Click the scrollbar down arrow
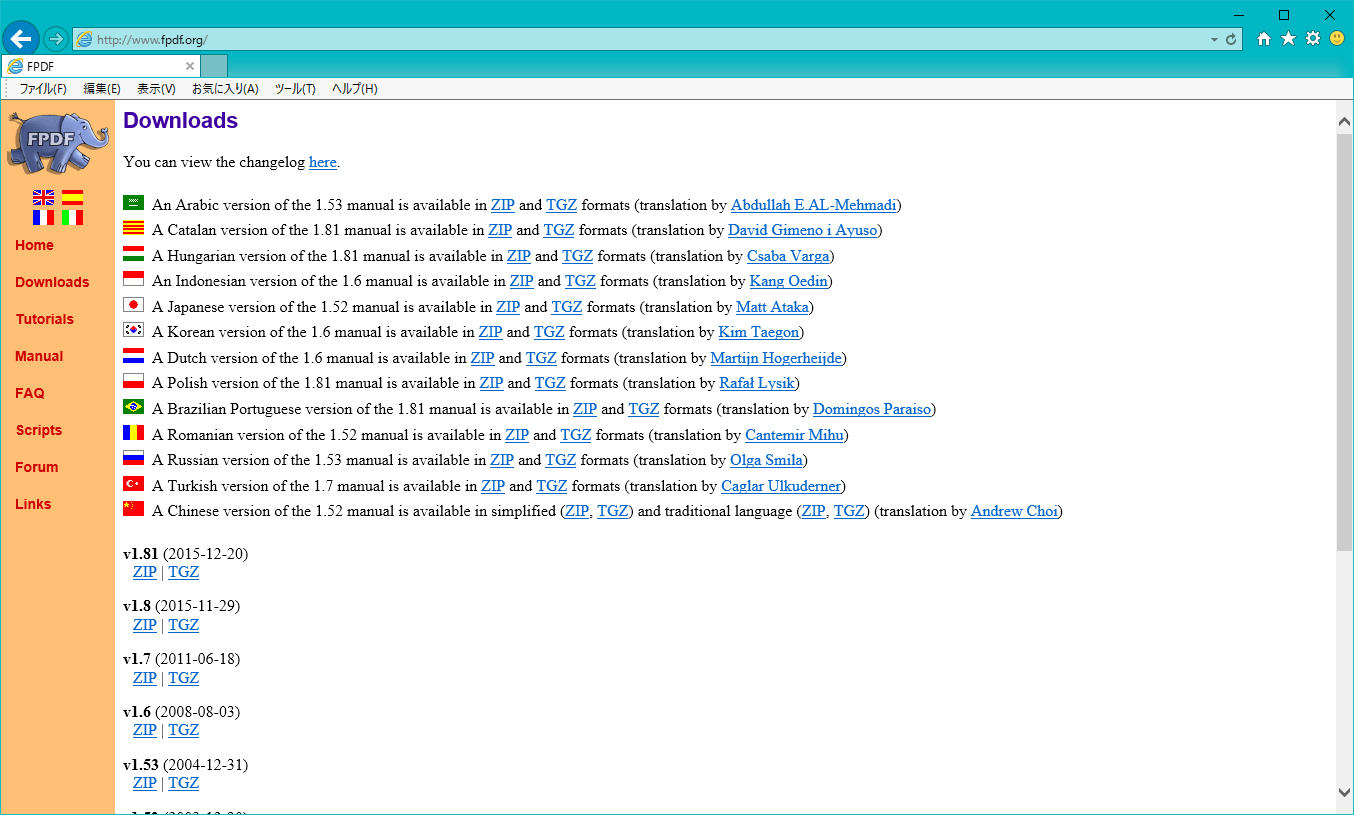The image size is (1354, 815). coord(1344,792)
